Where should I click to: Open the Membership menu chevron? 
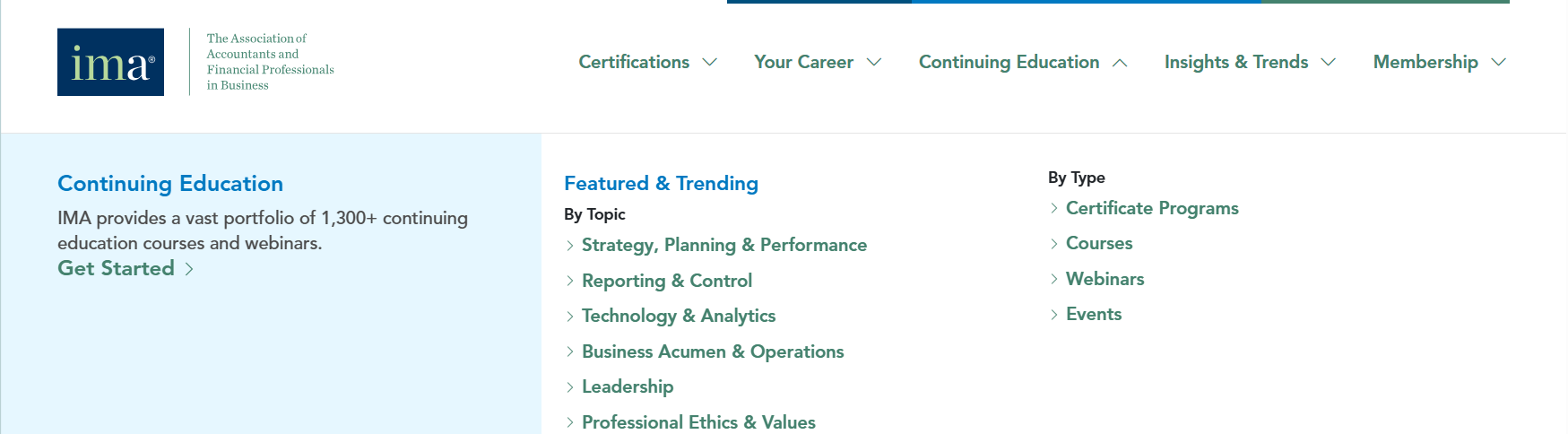click(1499, 62)
